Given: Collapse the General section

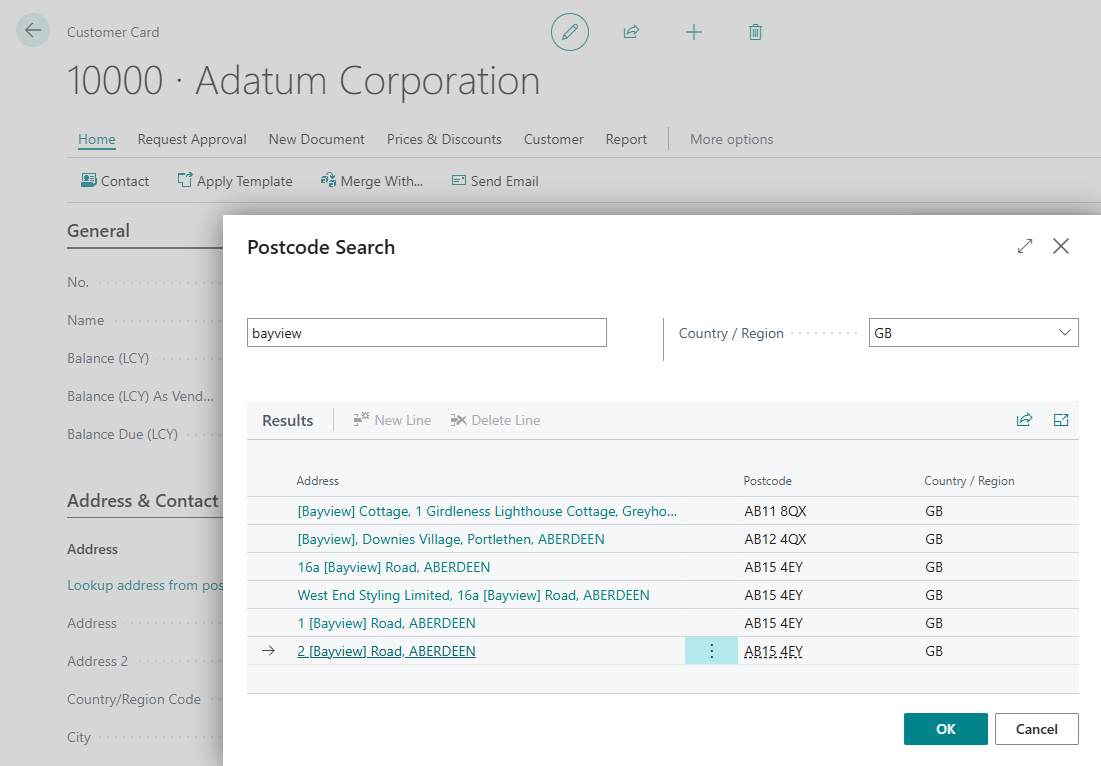Looking at the screenshot, I should [98, 231].
